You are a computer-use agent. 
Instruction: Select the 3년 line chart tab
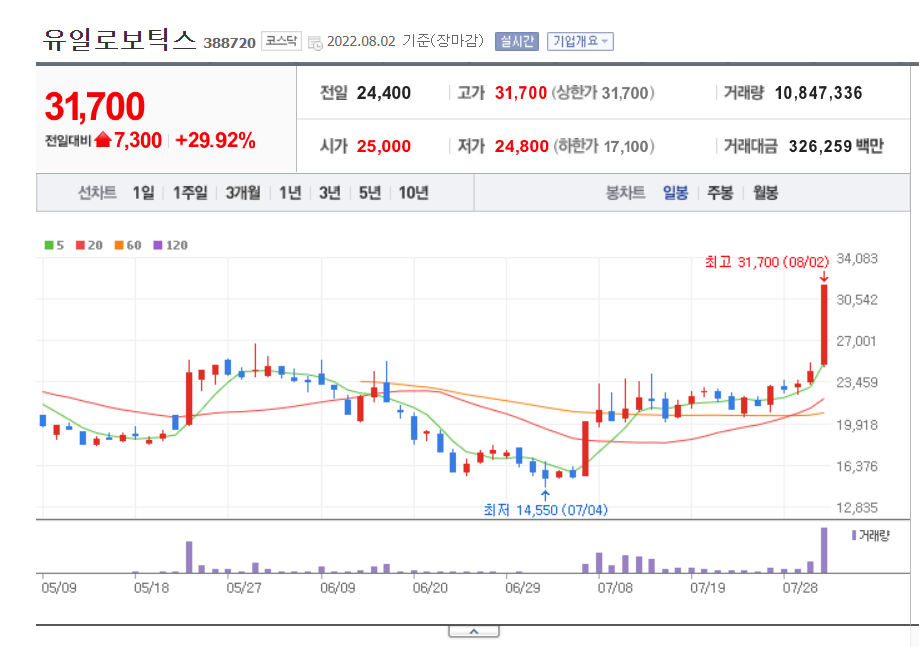[330, 192]
